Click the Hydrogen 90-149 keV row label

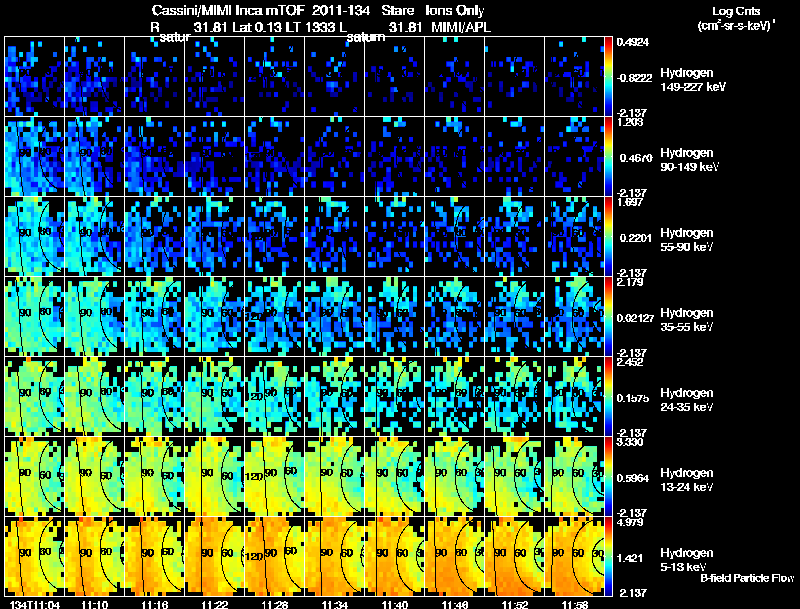coord(689,160)
